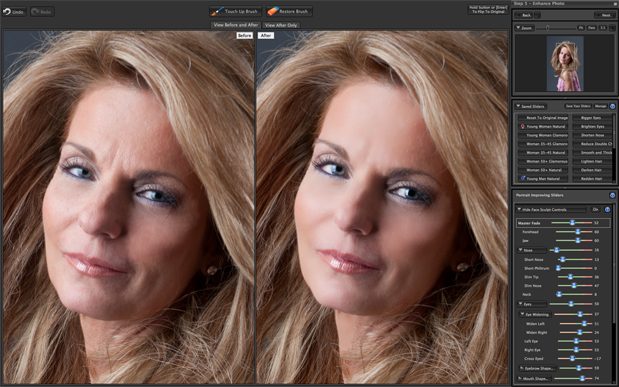Toggle face sculpt controls On button

click(x=595, y=209)
